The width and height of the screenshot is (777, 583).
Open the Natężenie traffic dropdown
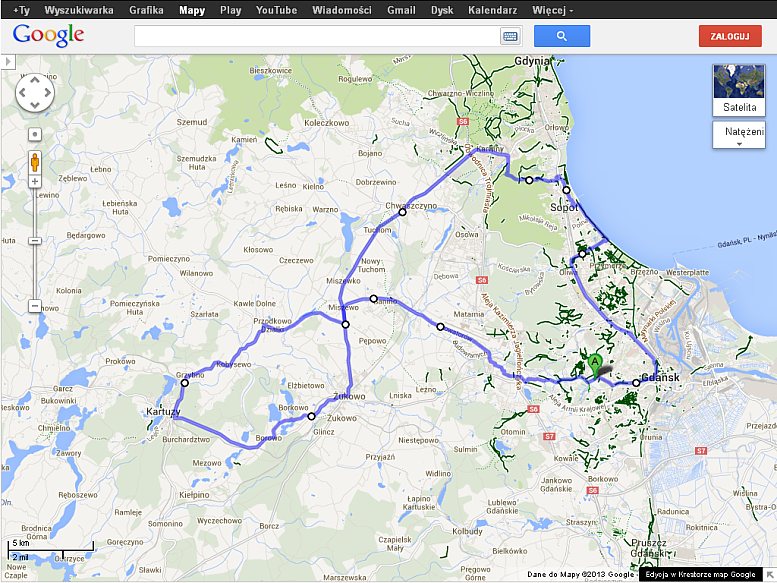click(739, 135)
